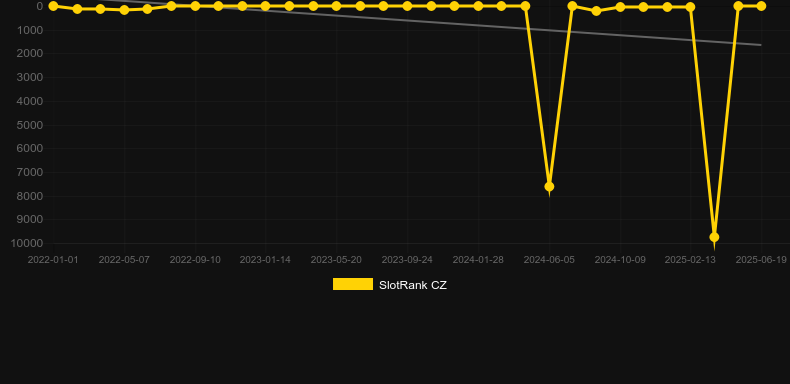Viewport: 790px width, 384px height.
Task: Click the last data point at 2025-06-19
Action: (x=761, y=6)
